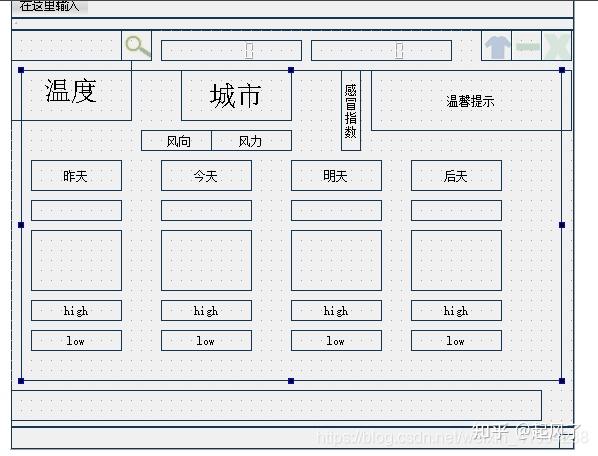Open the 在这里输入 menu placeholder
Viewport: 598px width, 456px height.
coord(50,6)
